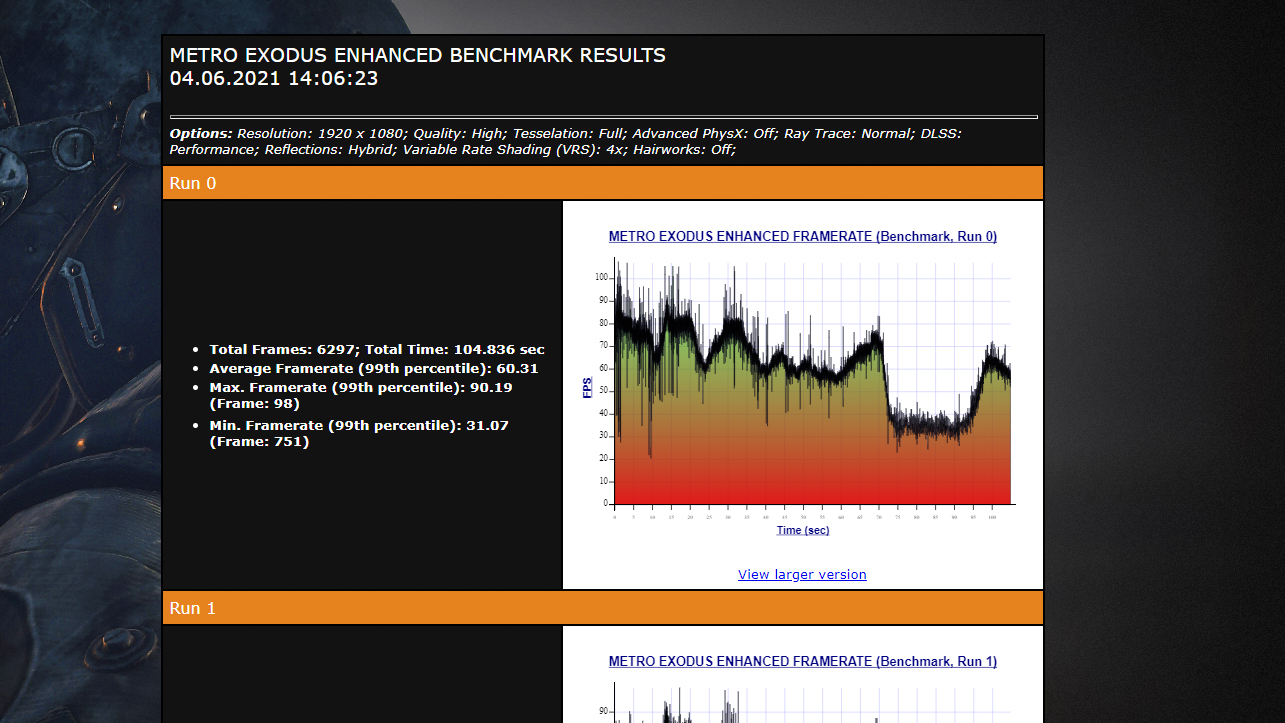
Task: Click the "Average Framerate (99th percentile): 60.31" line
Action: [x=374, y=369]
